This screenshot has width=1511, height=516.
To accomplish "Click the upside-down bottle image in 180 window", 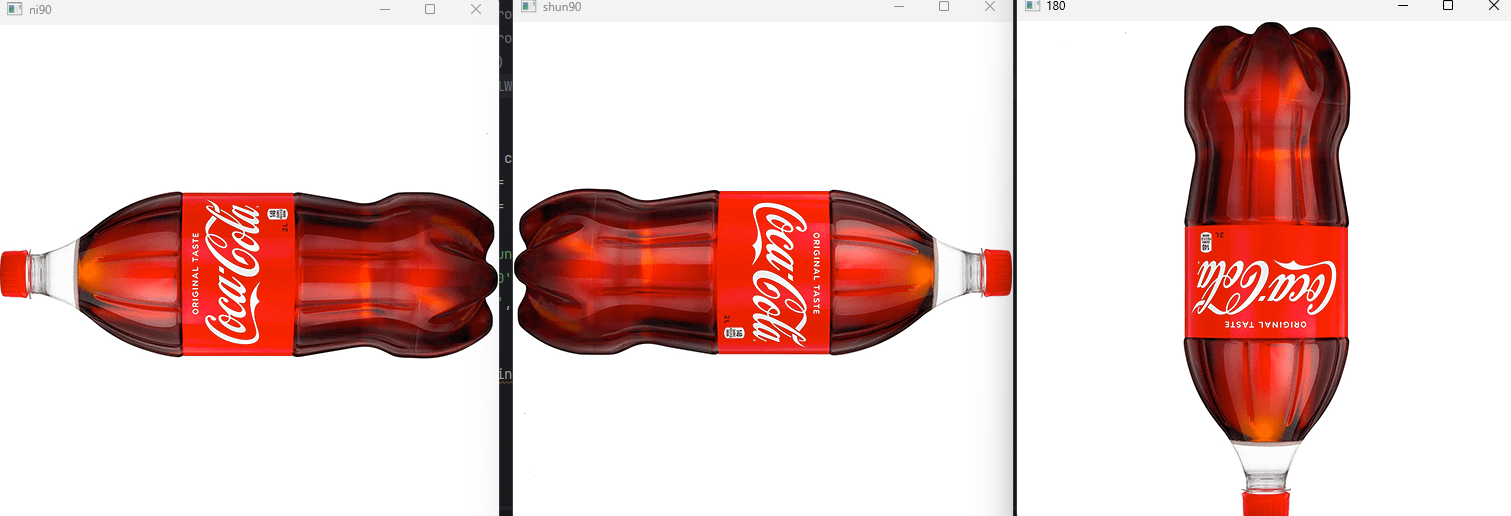I will pos(1266,268).
